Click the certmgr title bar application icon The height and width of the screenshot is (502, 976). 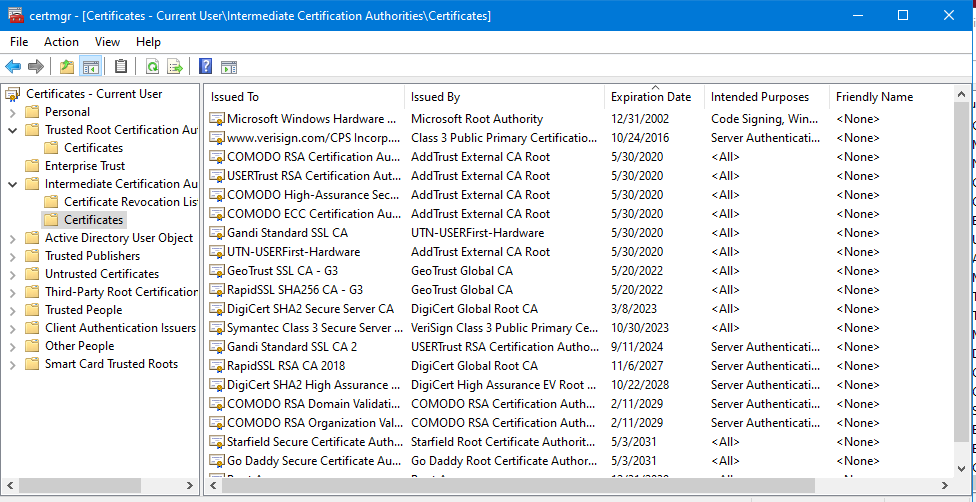pyautogui.click(x=16, y=16)
